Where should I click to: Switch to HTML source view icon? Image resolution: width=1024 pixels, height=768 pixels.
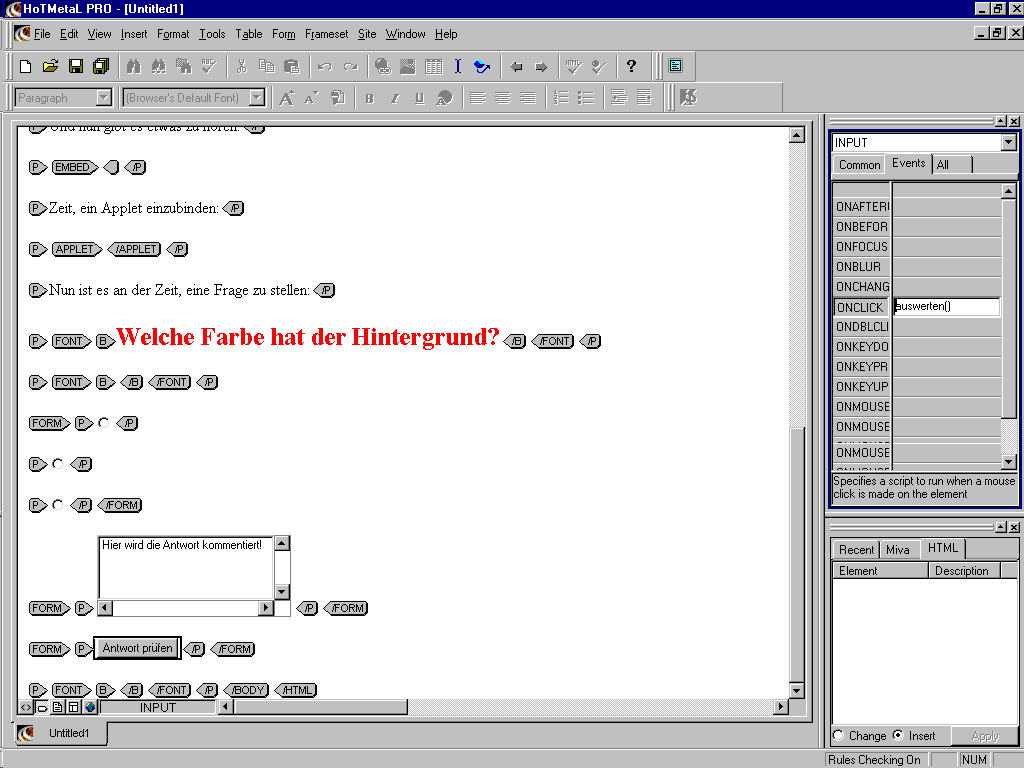(26, 707)
